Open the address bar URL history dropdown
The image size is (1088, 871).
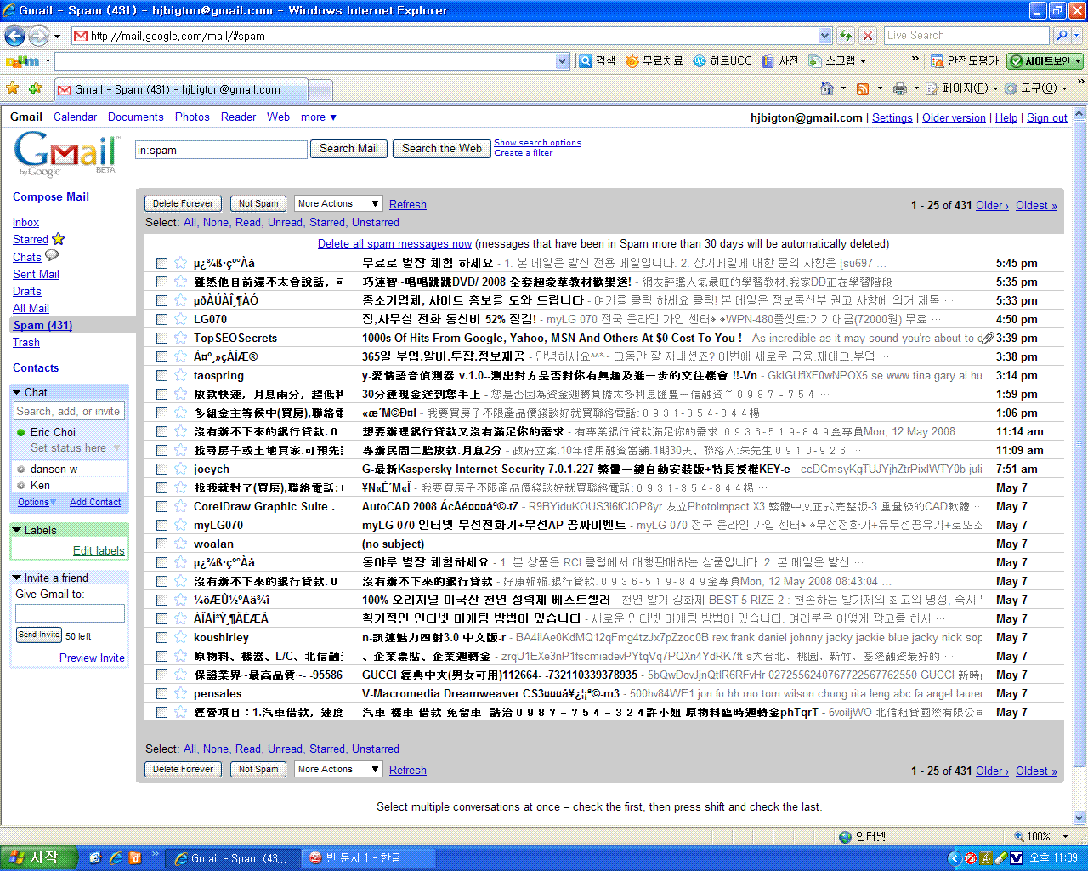tap(824, 35)
